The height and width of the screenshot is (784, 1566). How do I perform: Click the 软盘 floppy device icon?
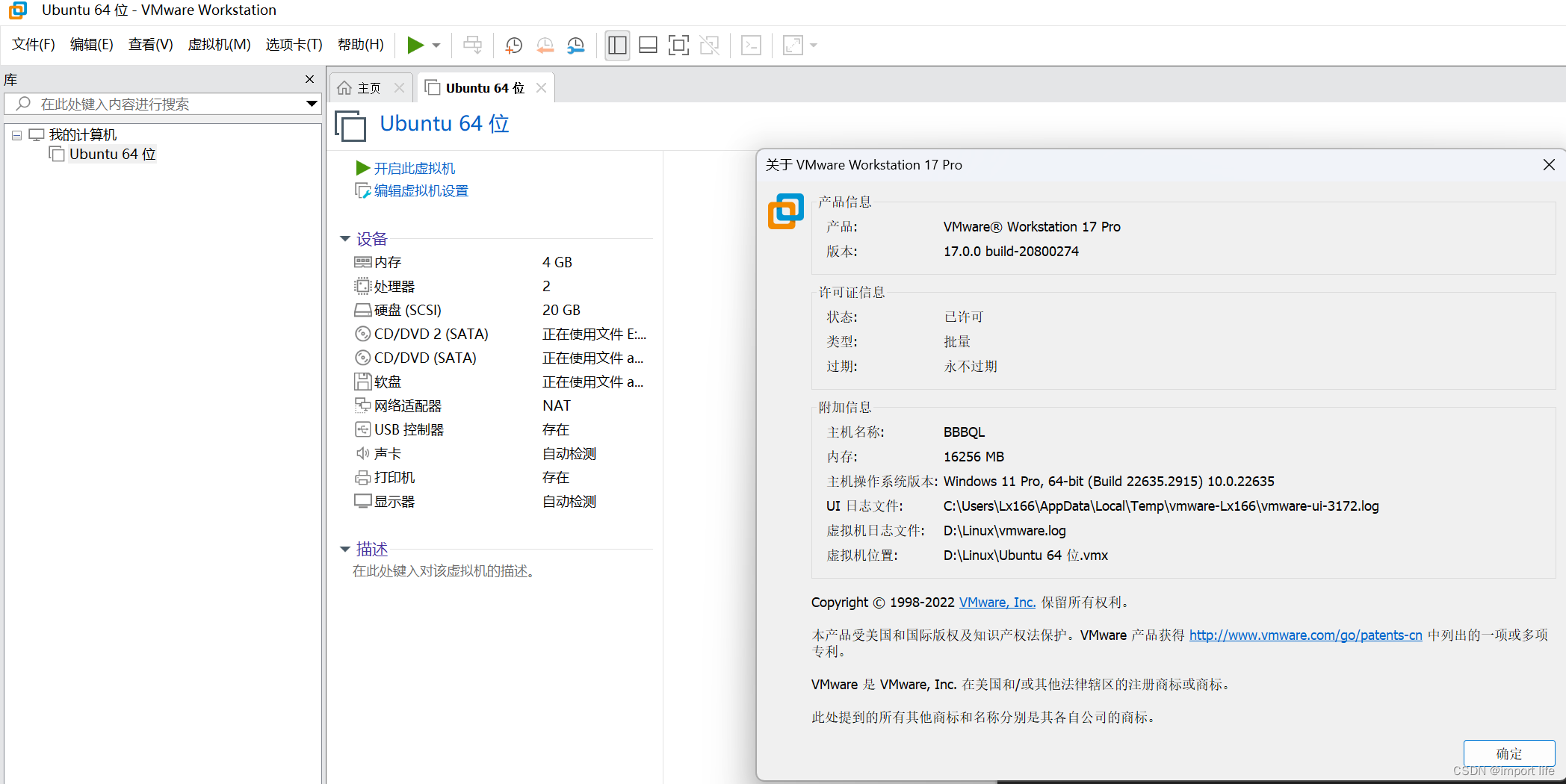[363, 382]
